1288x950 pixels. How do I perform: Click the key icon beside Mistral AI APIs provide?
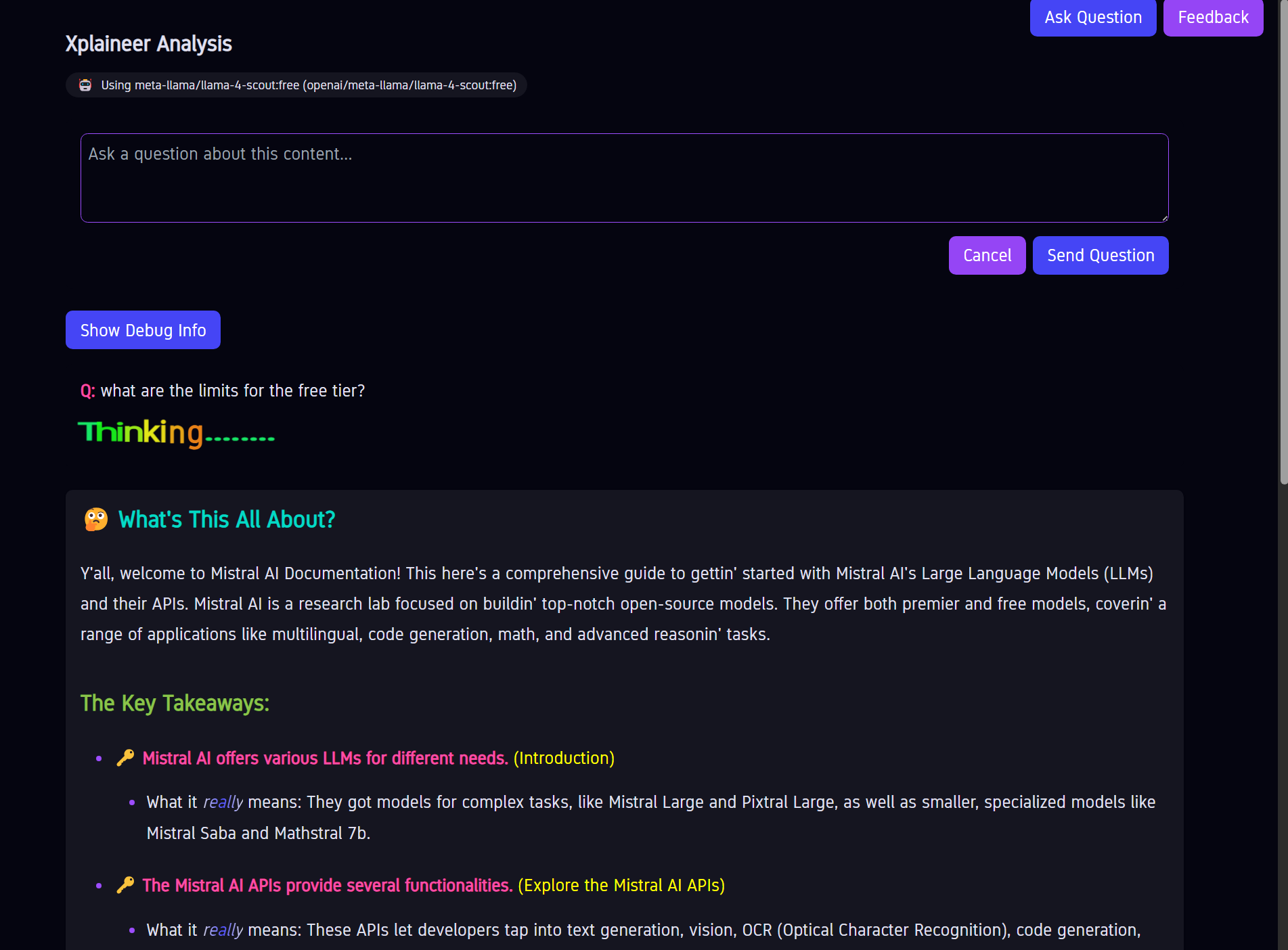pyautogui.click(x=125, y=885)
